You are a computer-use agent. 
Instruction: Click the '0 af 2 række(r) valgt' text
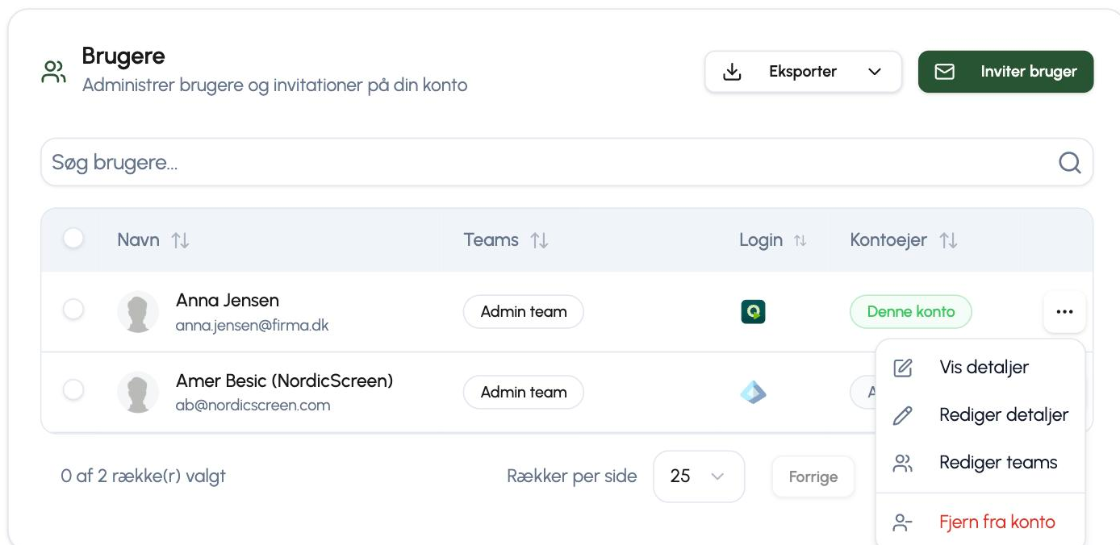(143, 476)
